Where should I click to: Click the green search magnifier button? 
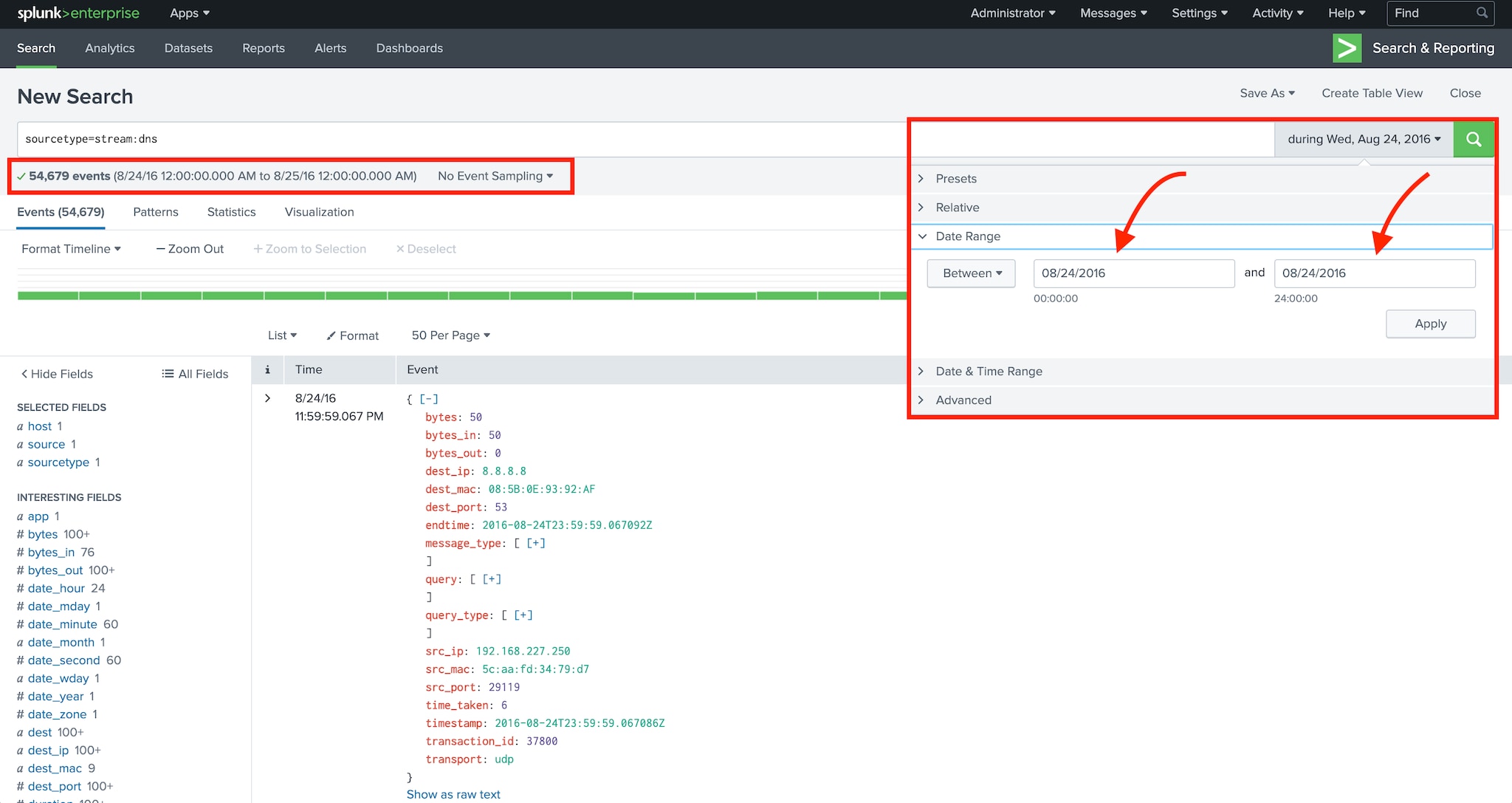(x=1474, y=139)
